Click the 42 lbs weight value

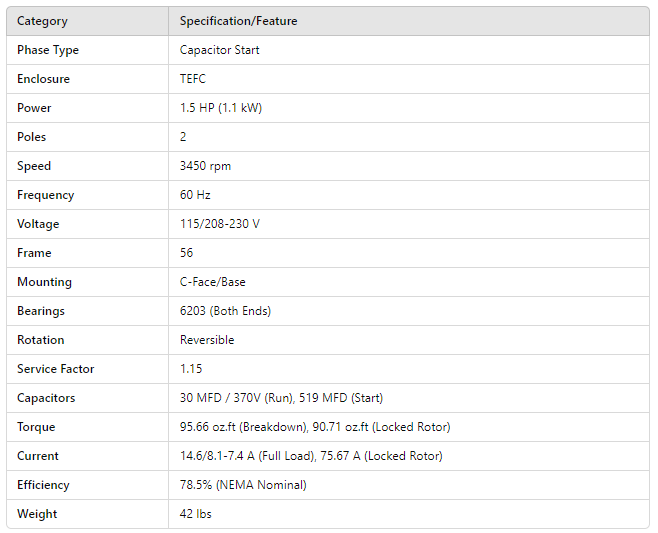point(195,514)
